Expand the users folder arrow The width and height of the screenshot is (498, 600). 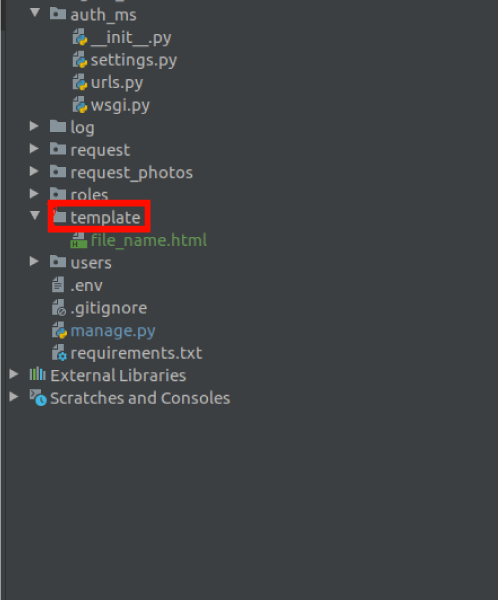(34, 262)
